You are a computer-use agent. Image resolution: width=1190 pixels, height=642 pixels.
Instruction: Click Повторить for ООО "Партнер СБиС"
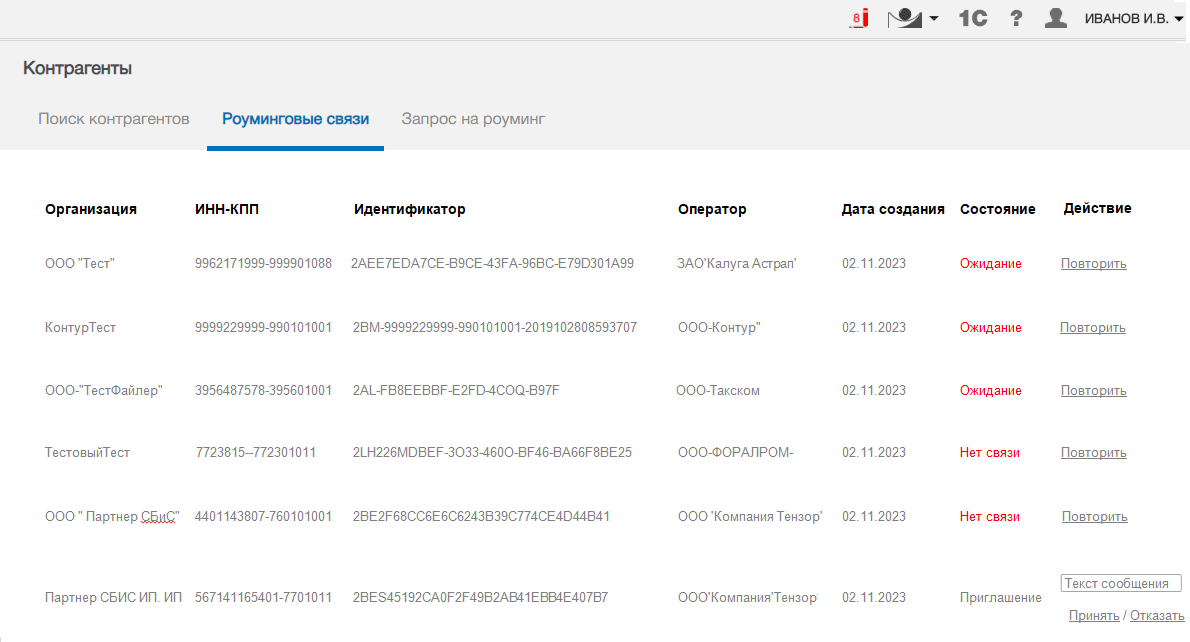point(1094,517)
